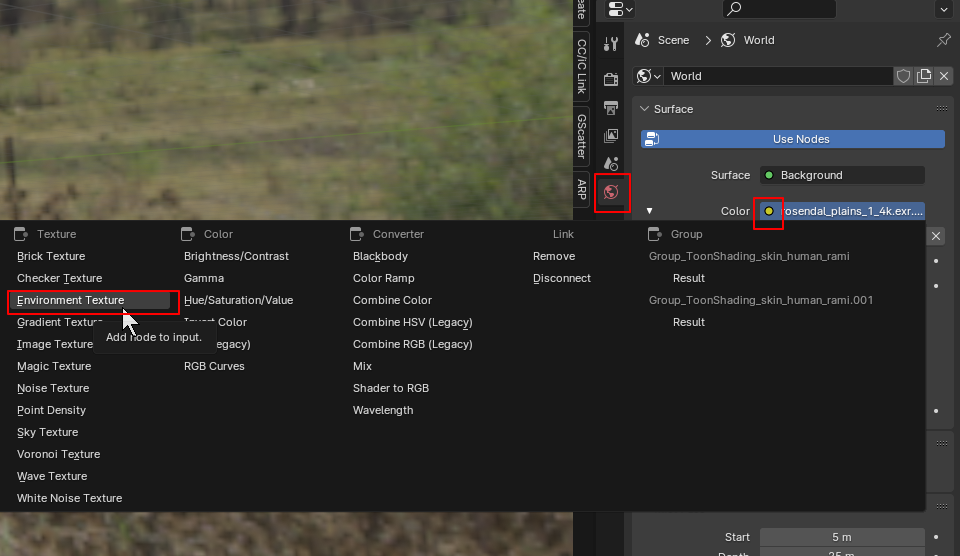Click the World globe icon in breadcrumb

click(x=728, y=40)
